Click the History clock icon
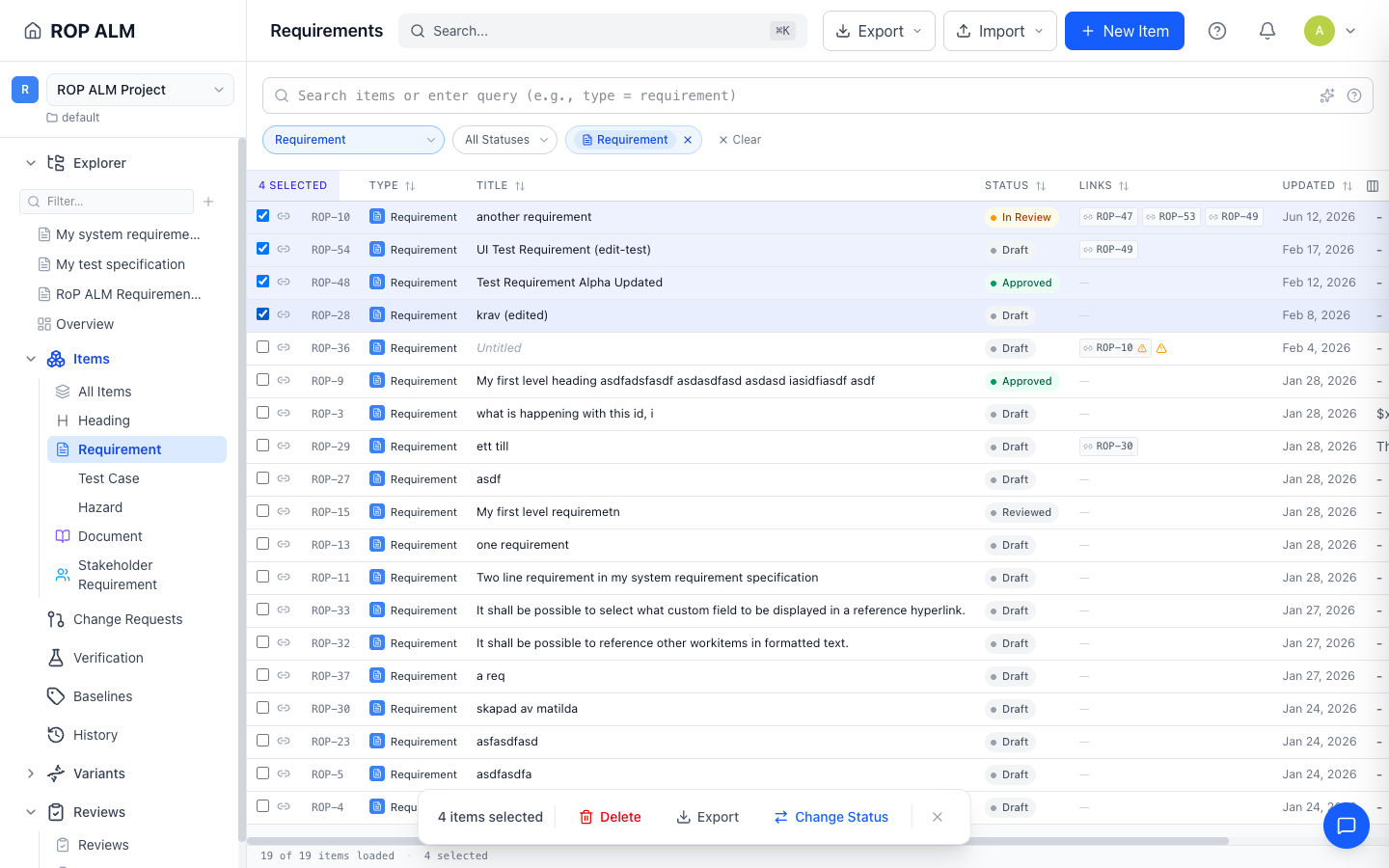The width and height of the screenshot is (1389, 868). coord(56,735)
